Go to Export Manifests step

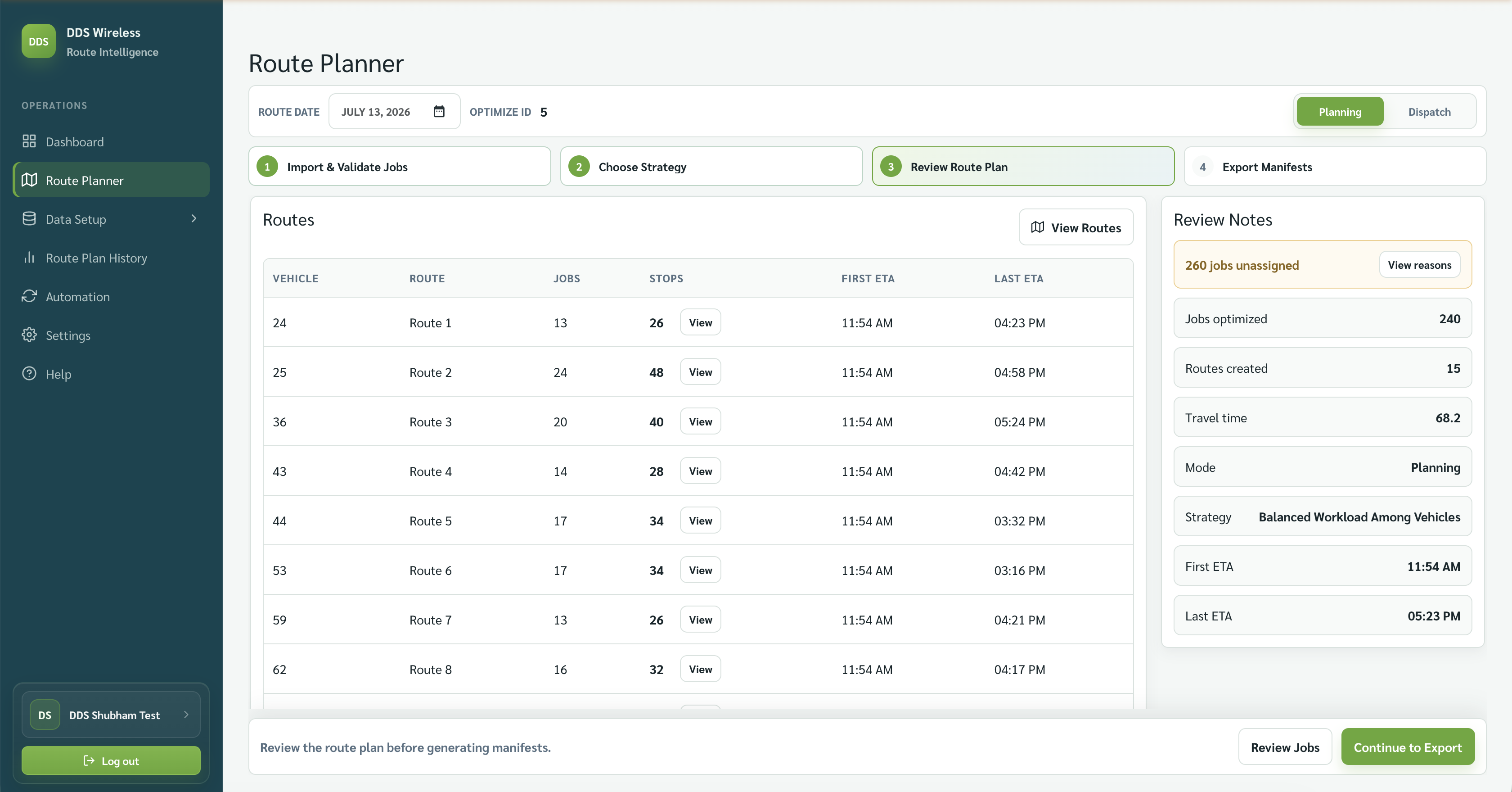coord(1335,167)
